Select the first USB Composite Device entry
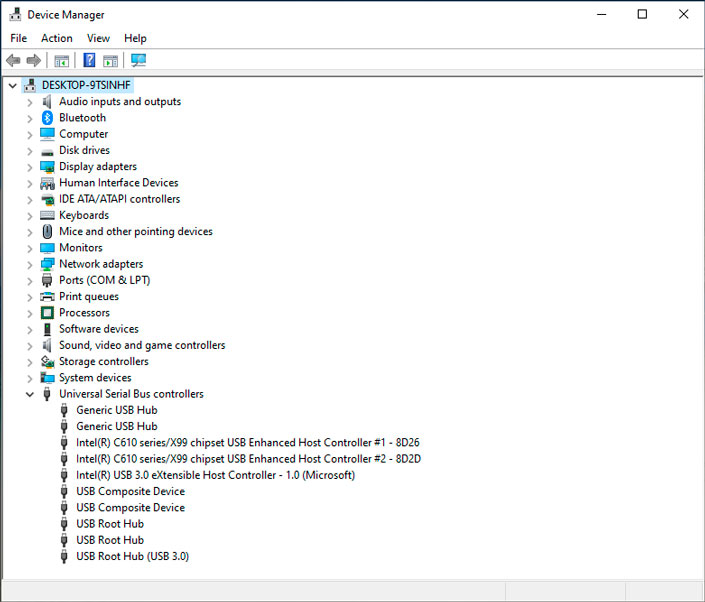Screen dimensions: 705x602 (x=130, y=491)
